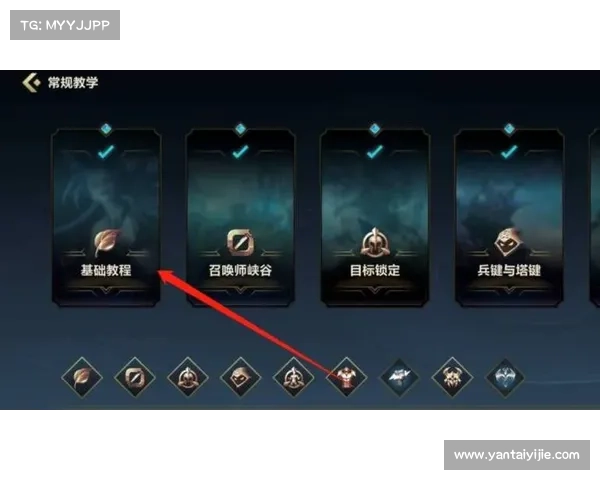Choose the first helmet icon in bottom row
Screen dimensions: 600x480
click(x=188, y=377)
